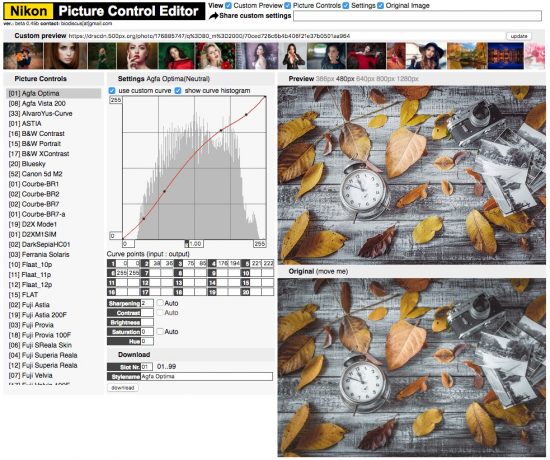
Task: Select the Canon 5d M2 preset
Action: (x=35, y=174)
